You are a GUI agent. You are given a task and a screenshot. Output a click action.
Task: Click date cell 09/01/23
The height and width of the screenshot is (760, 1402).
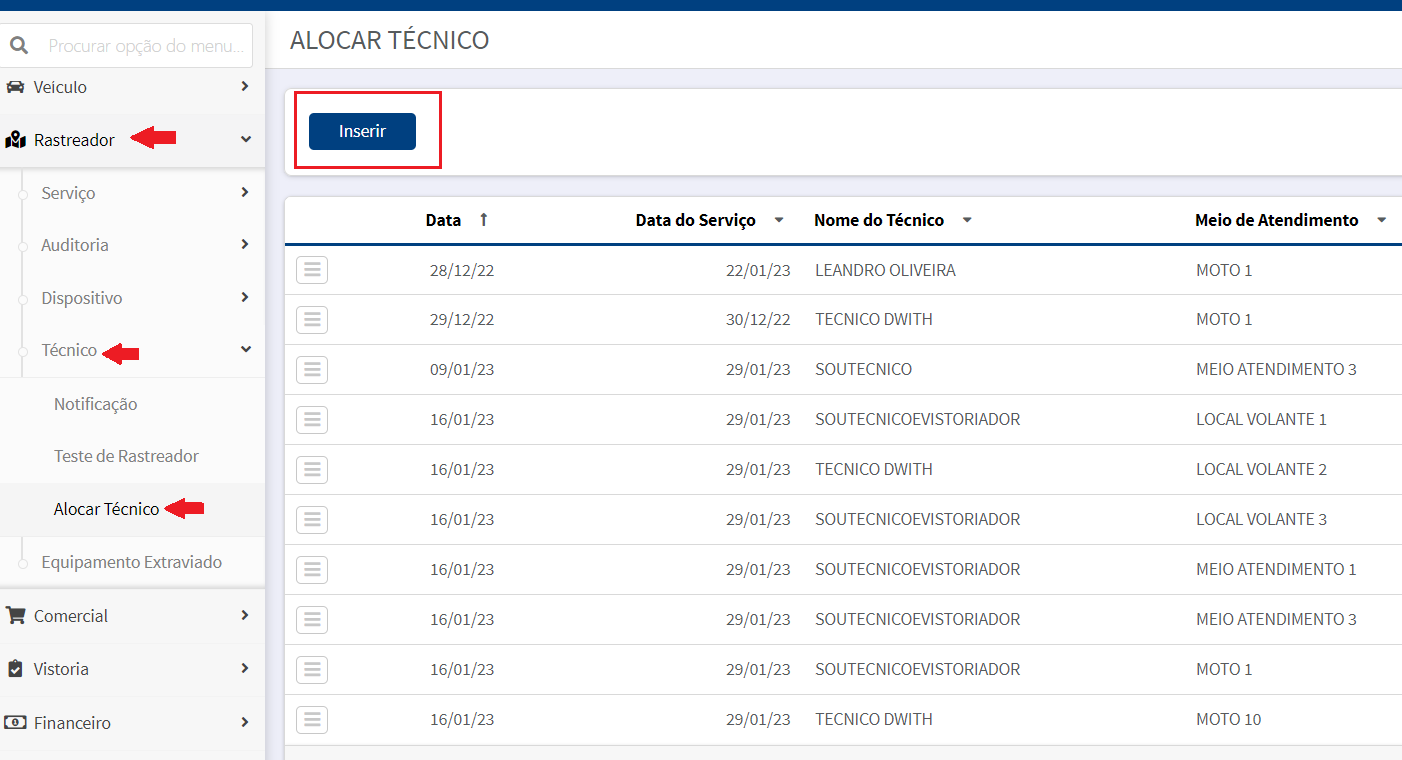tap(462, 370)
